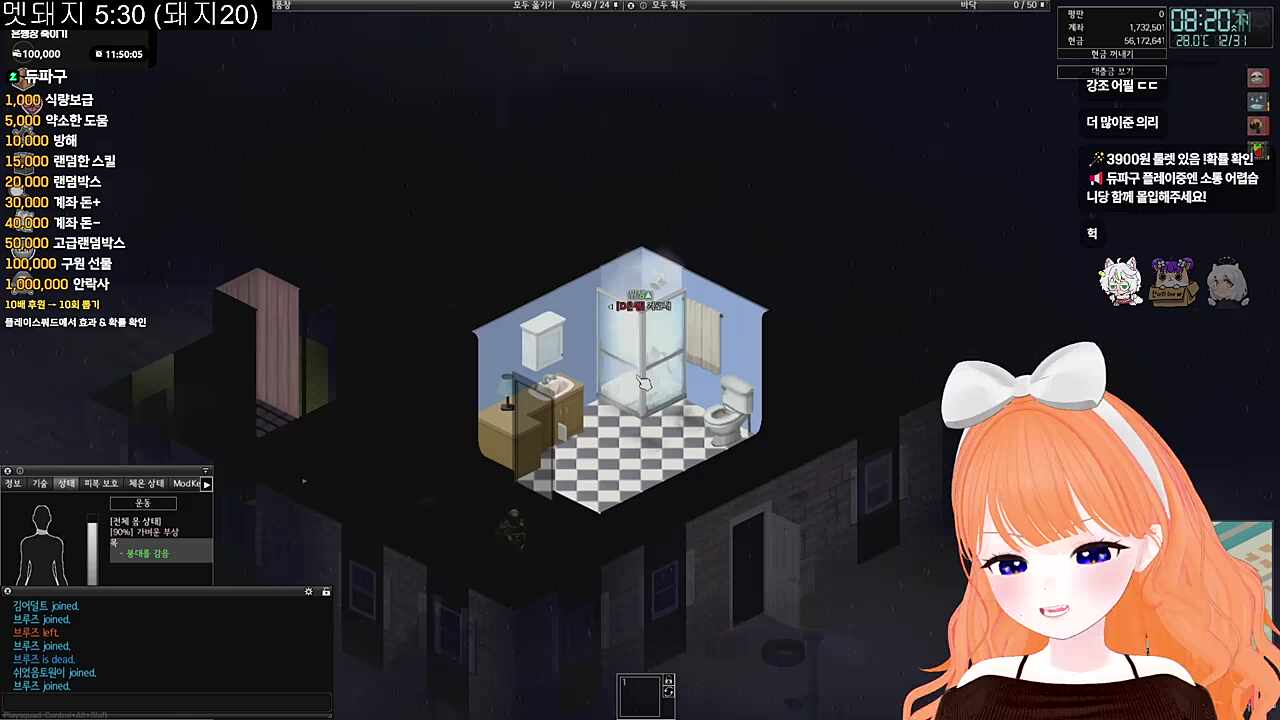Open the 정보 tab
1280x720 pixels.
(x=13, y=484)
